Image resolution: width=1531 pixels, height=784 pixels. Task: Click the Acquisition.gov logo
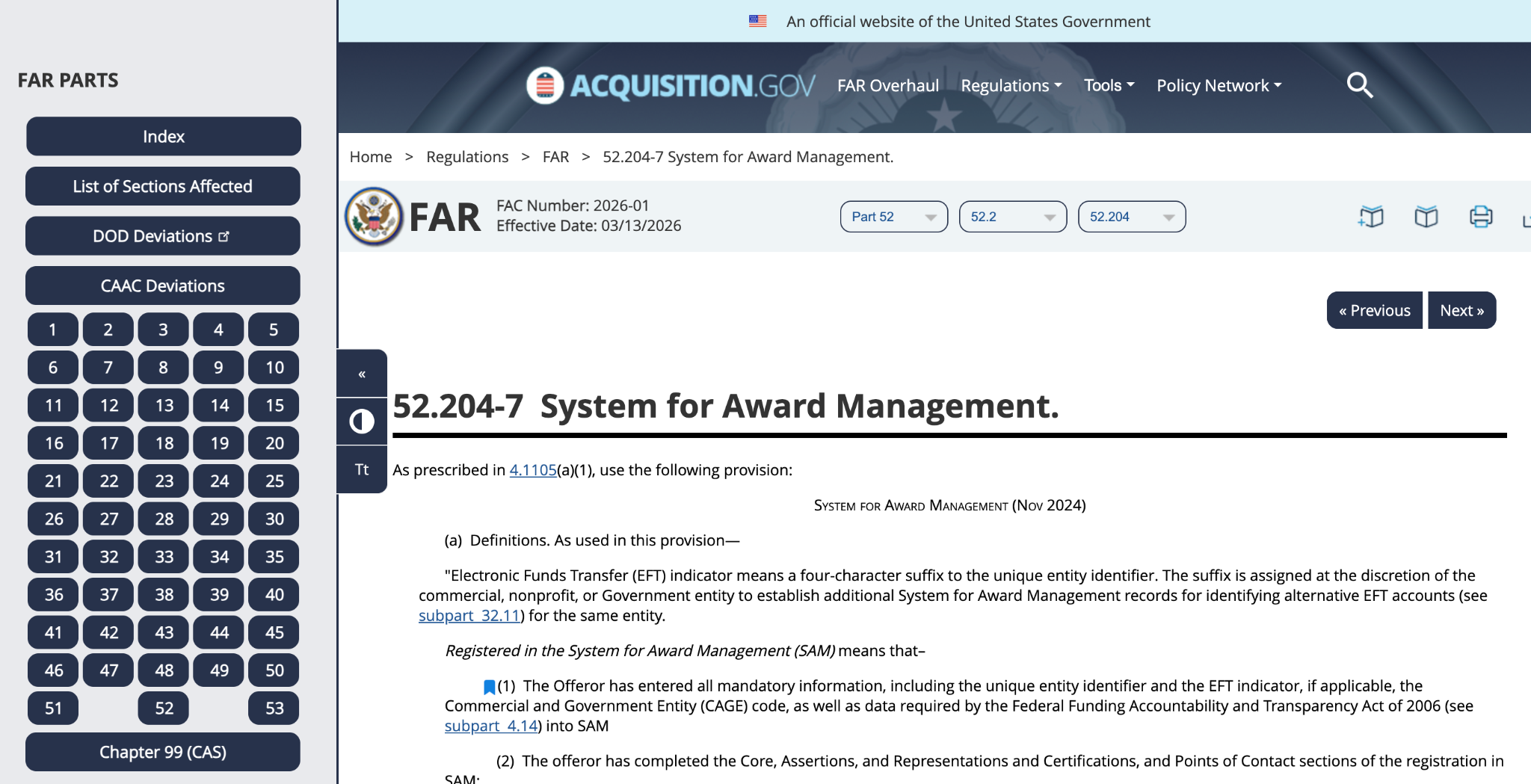(x=671, y=85)
